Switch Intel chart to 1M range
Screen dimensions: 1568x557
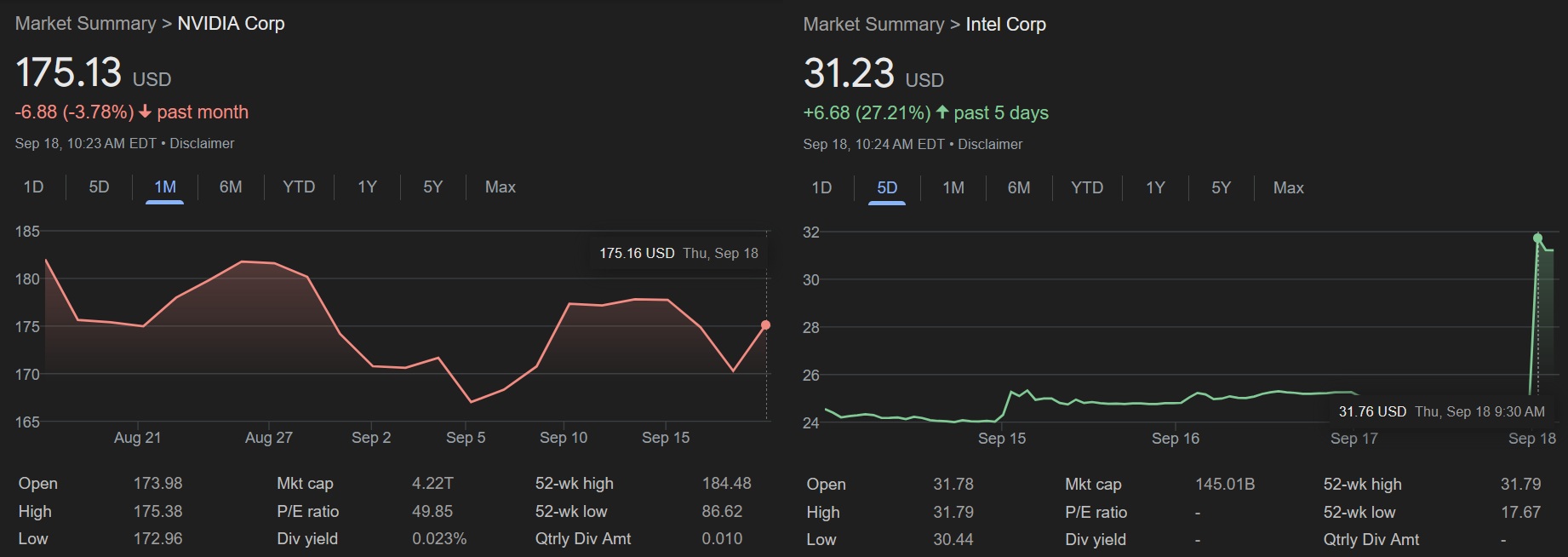coord(953,188)
